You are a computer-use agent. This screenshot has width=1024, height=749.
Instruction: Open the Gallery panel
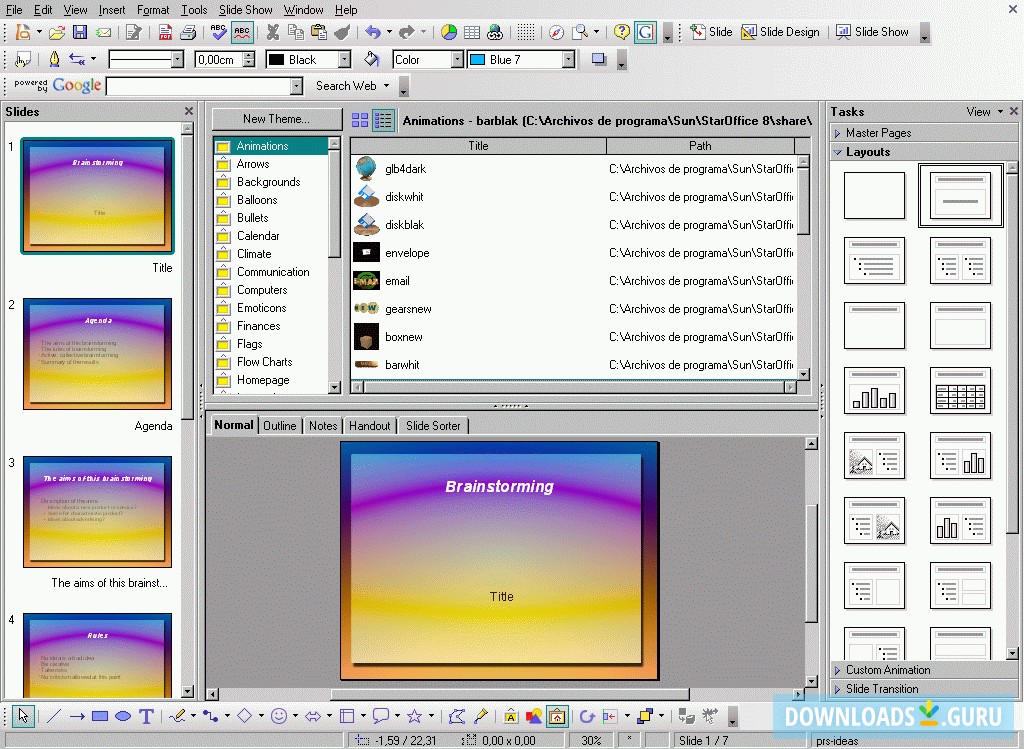pyautogui.click(x=557, y=716)
